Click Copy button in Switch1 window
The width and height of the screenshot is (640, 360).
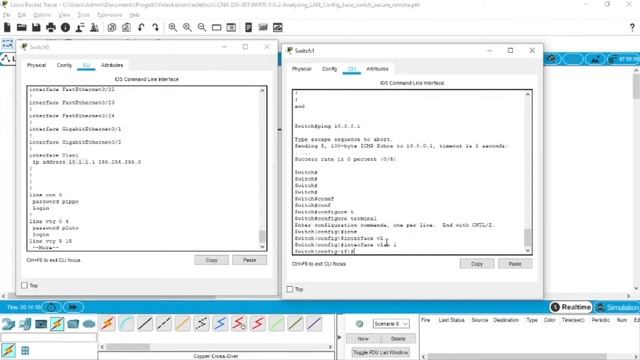477,264
